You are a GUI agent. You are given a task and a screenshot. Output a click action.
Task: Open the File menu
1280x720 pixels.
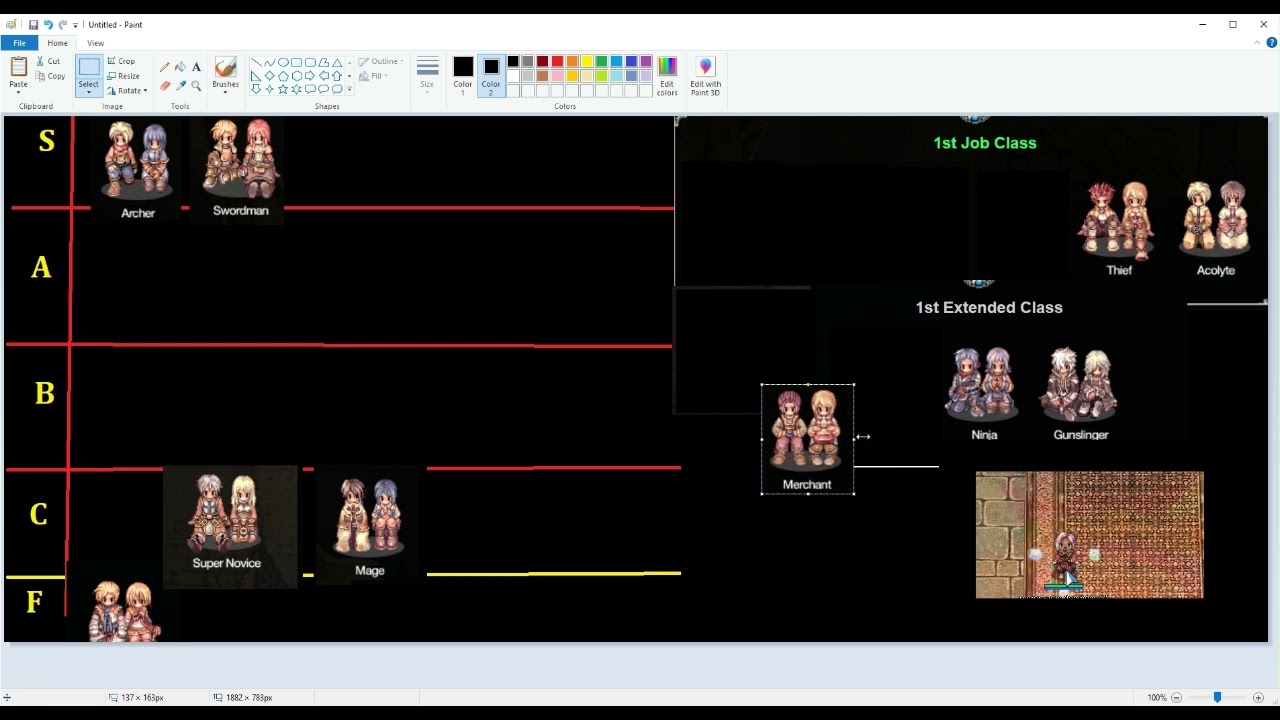pyautogui.click(x=19, y=43)
